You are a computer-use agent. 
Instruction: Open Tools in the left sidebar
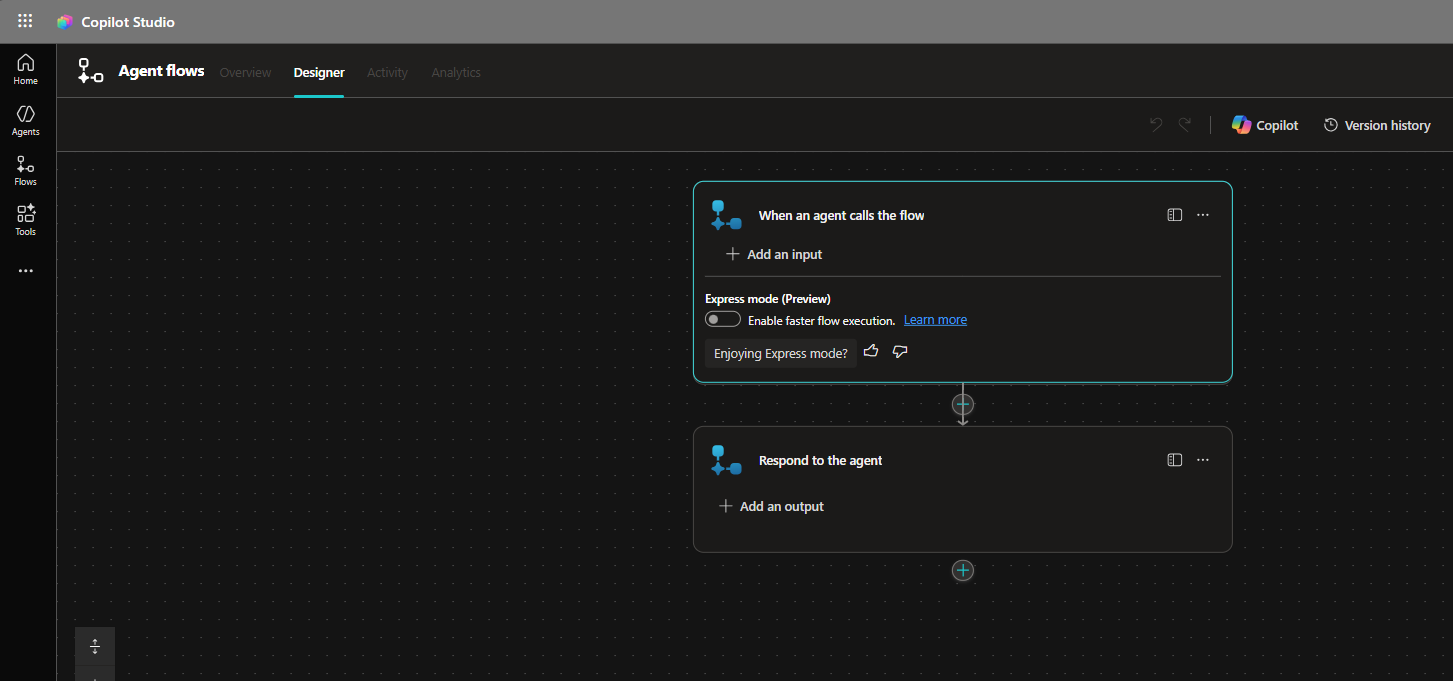coord(26,220)
